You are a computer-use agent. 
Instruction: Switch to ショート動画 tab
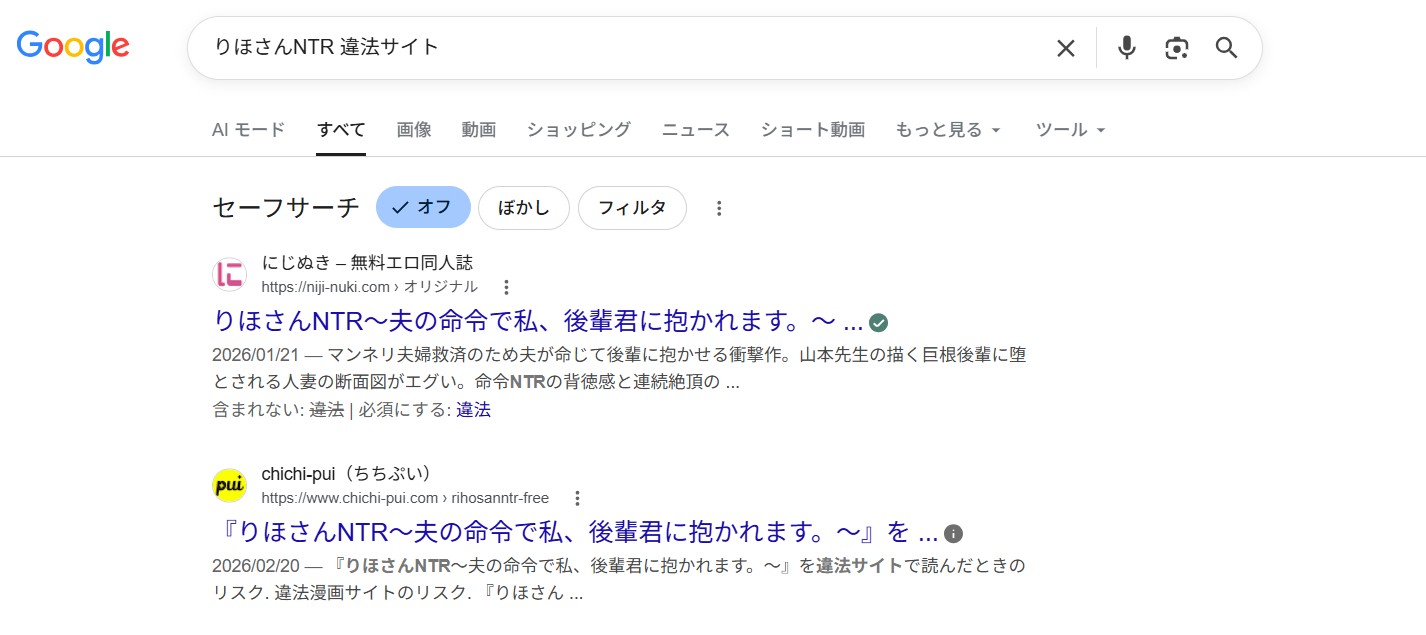point(813,130)
